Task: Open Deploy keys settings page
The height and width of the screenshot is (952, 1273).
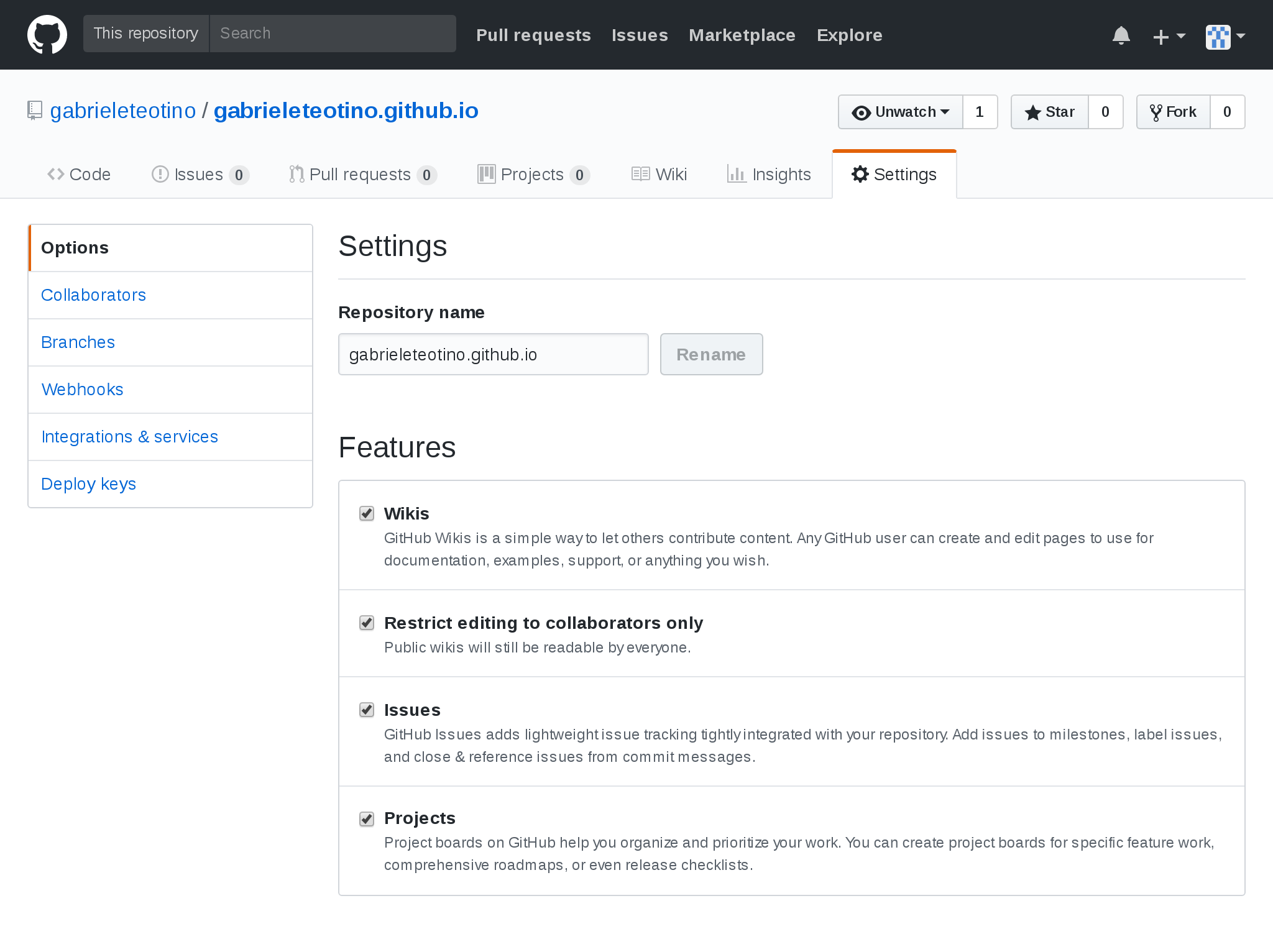Action: [x=170, y=484]
